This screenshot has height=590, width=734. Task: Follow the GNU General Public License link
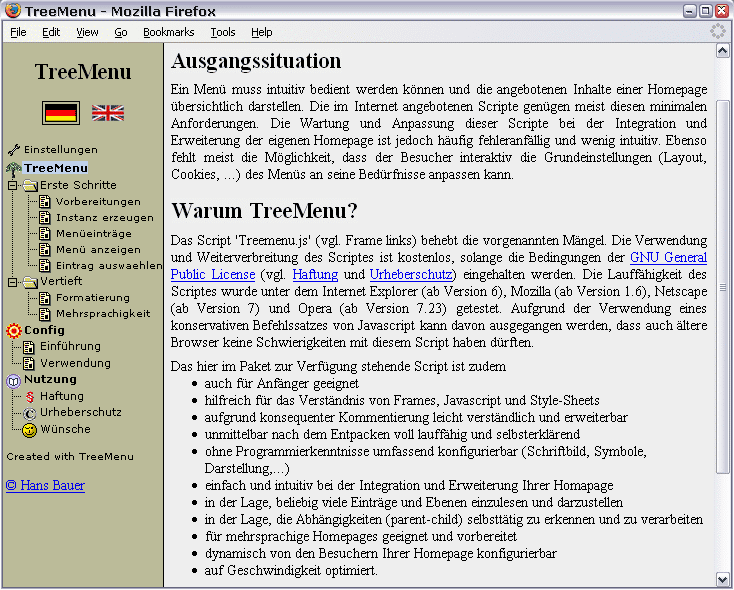click(668, 258)
